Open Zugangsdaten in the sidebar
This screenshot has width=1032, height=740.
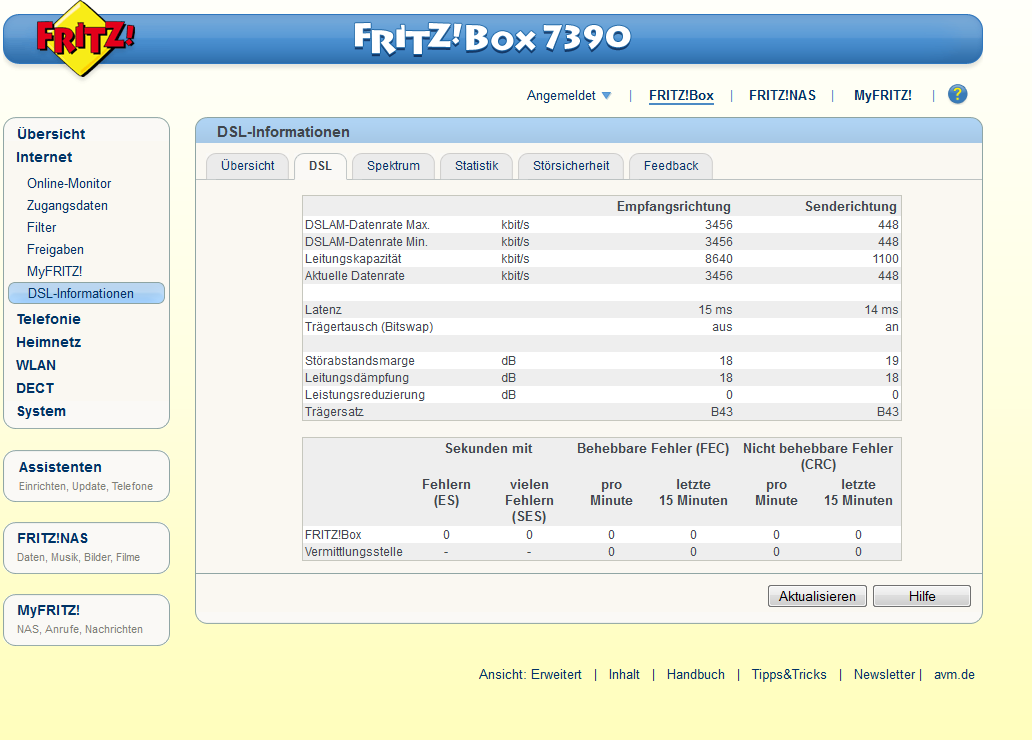click(67, 205)
